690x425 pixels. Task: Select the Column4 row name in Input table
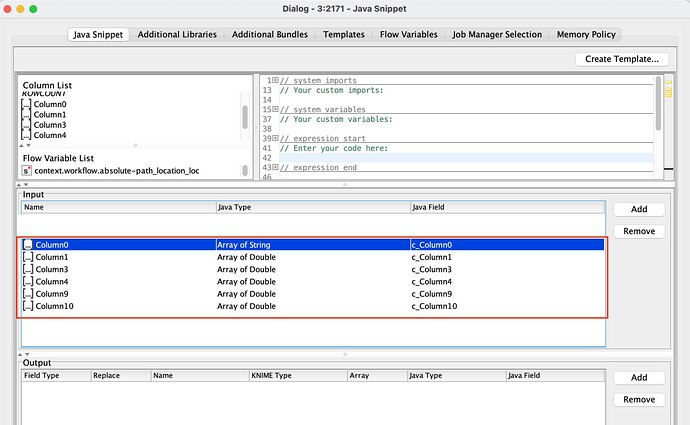pos(51,282)
